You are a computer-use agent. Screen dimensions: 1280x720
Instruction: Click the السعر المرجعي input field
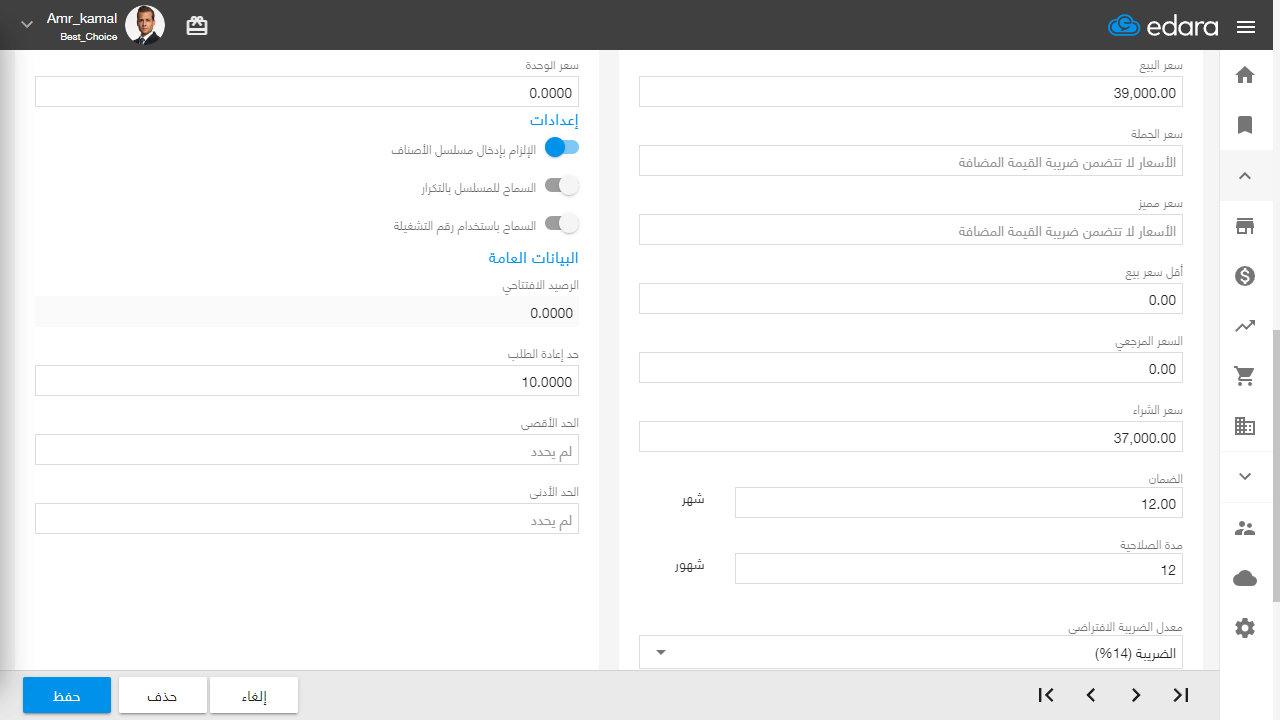click(911, 368)
